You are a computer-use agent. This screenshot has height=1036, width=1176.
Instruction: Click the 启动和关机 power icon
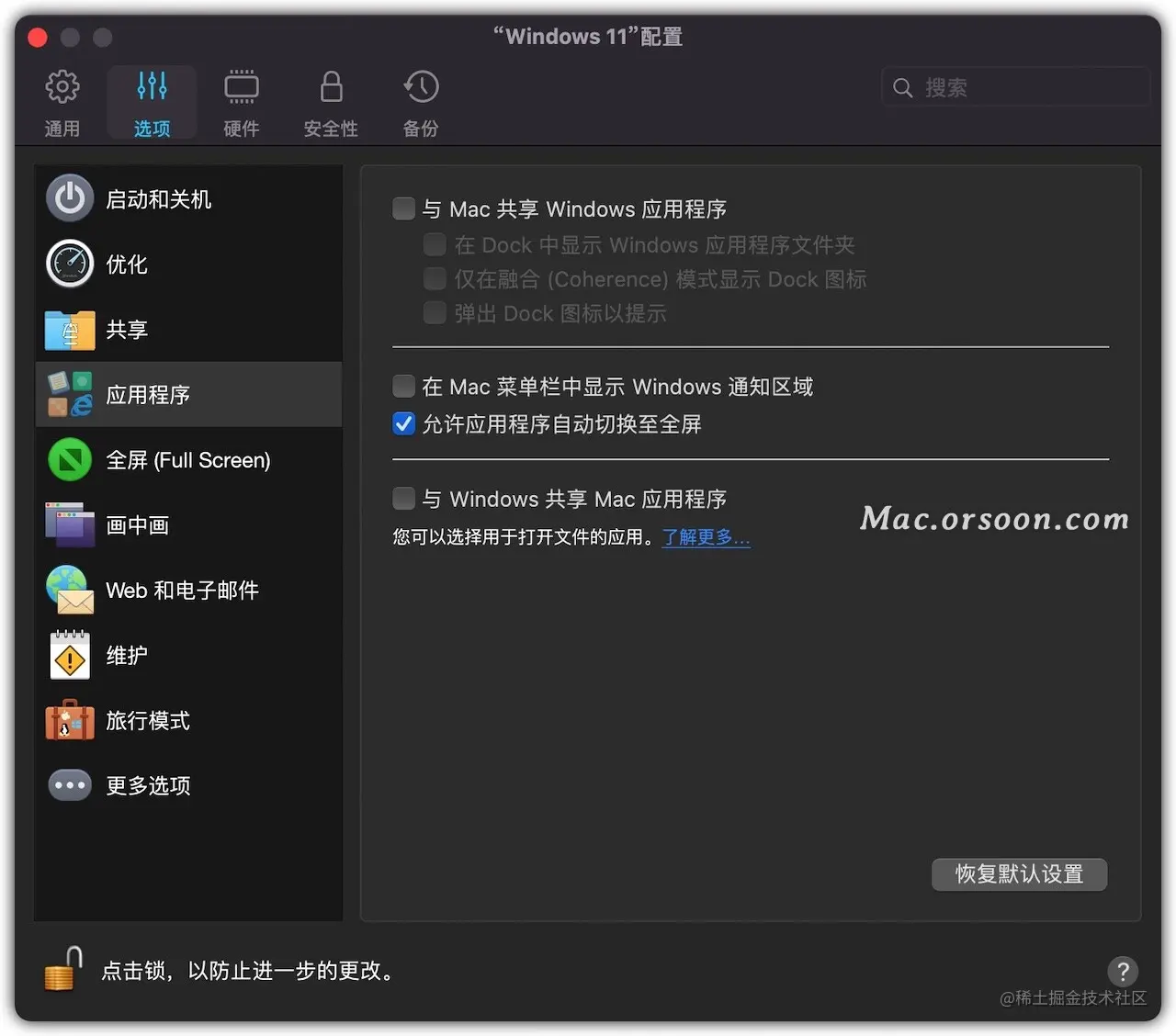coord(70,198)
